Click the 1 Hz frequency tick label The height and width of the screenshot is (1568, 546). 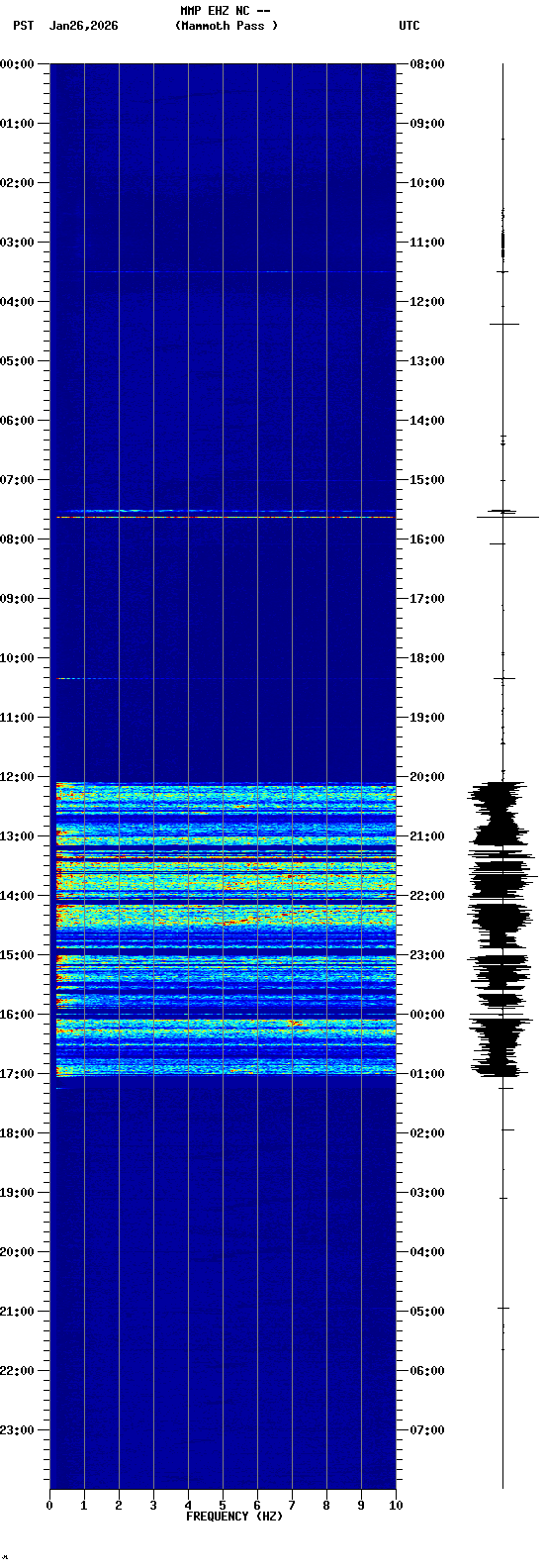point(84,1506)
